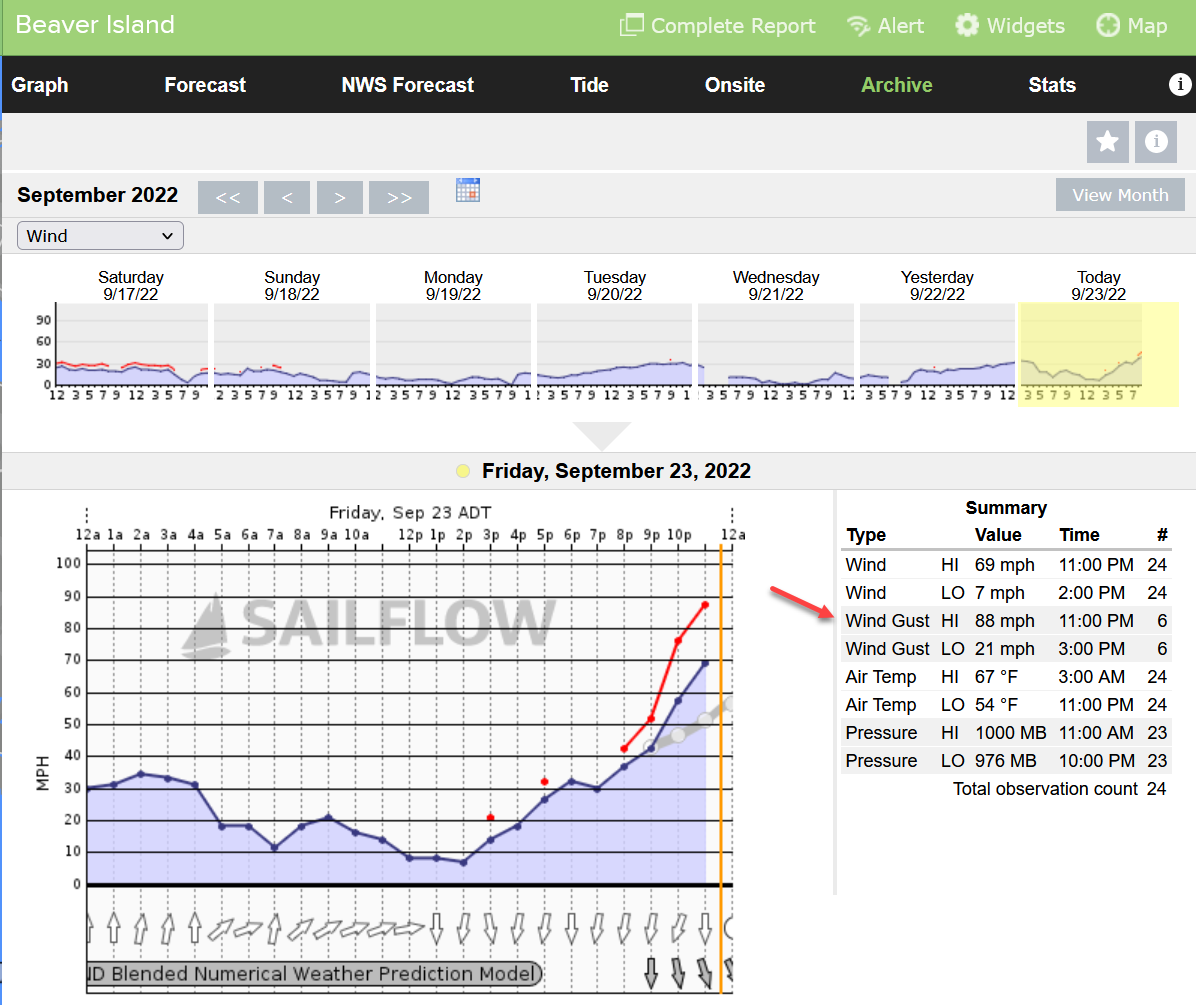The width and height of the screenshot is (1196, 1005).
Task: Select the Archive tab
Action: coord(896,85)
